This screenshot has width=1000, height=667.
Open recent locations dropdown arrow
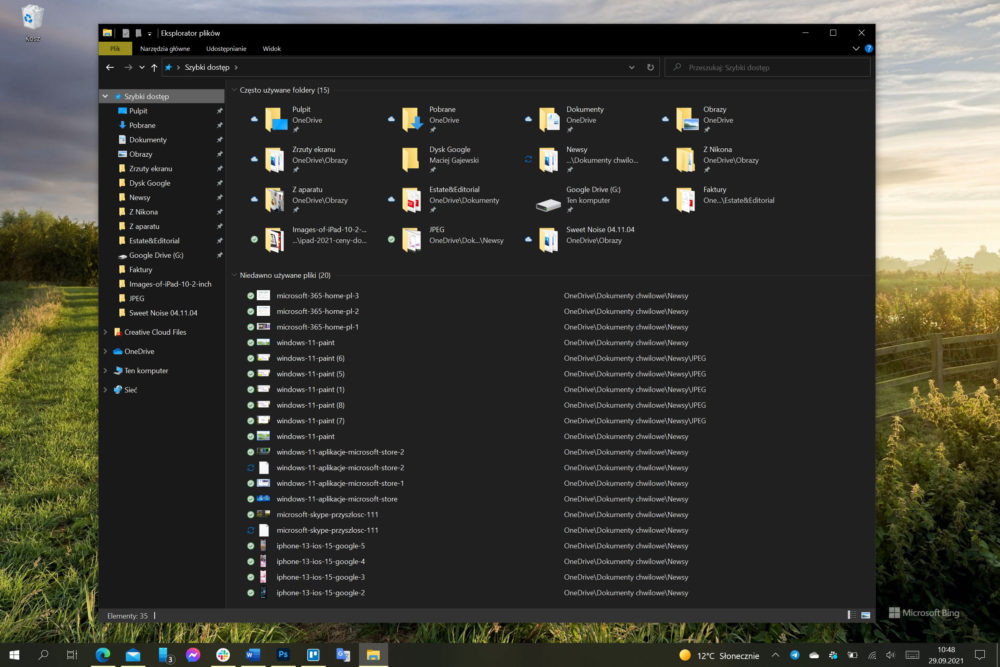point(142,68)
